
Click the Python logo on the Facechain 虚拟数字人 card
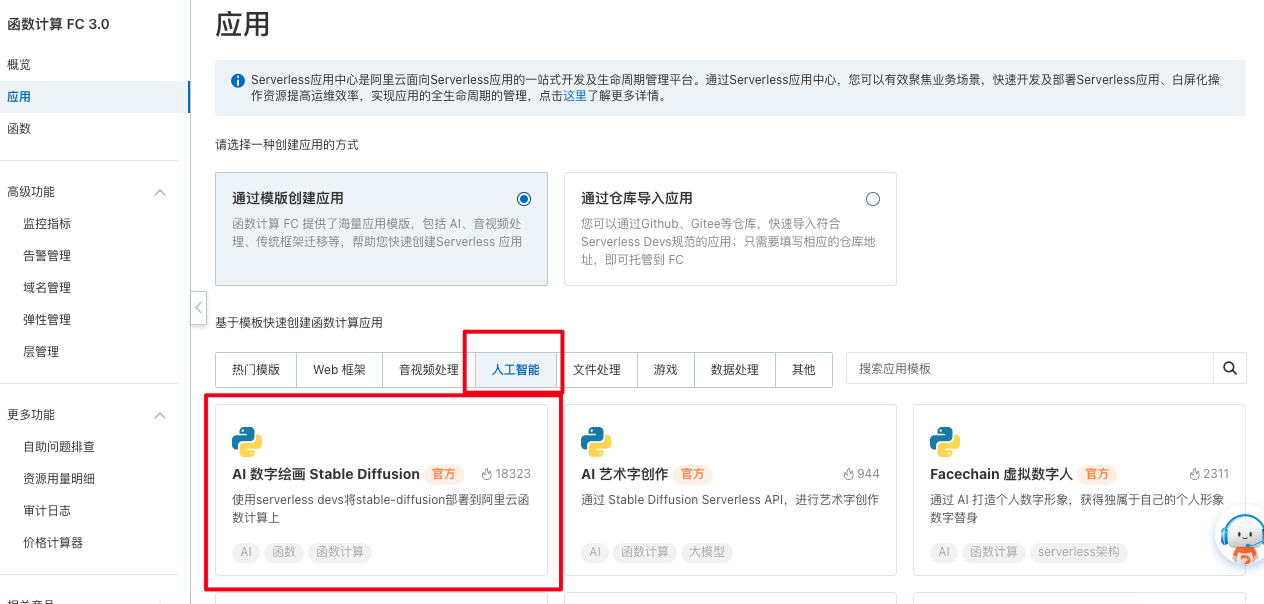pos(945,442)
